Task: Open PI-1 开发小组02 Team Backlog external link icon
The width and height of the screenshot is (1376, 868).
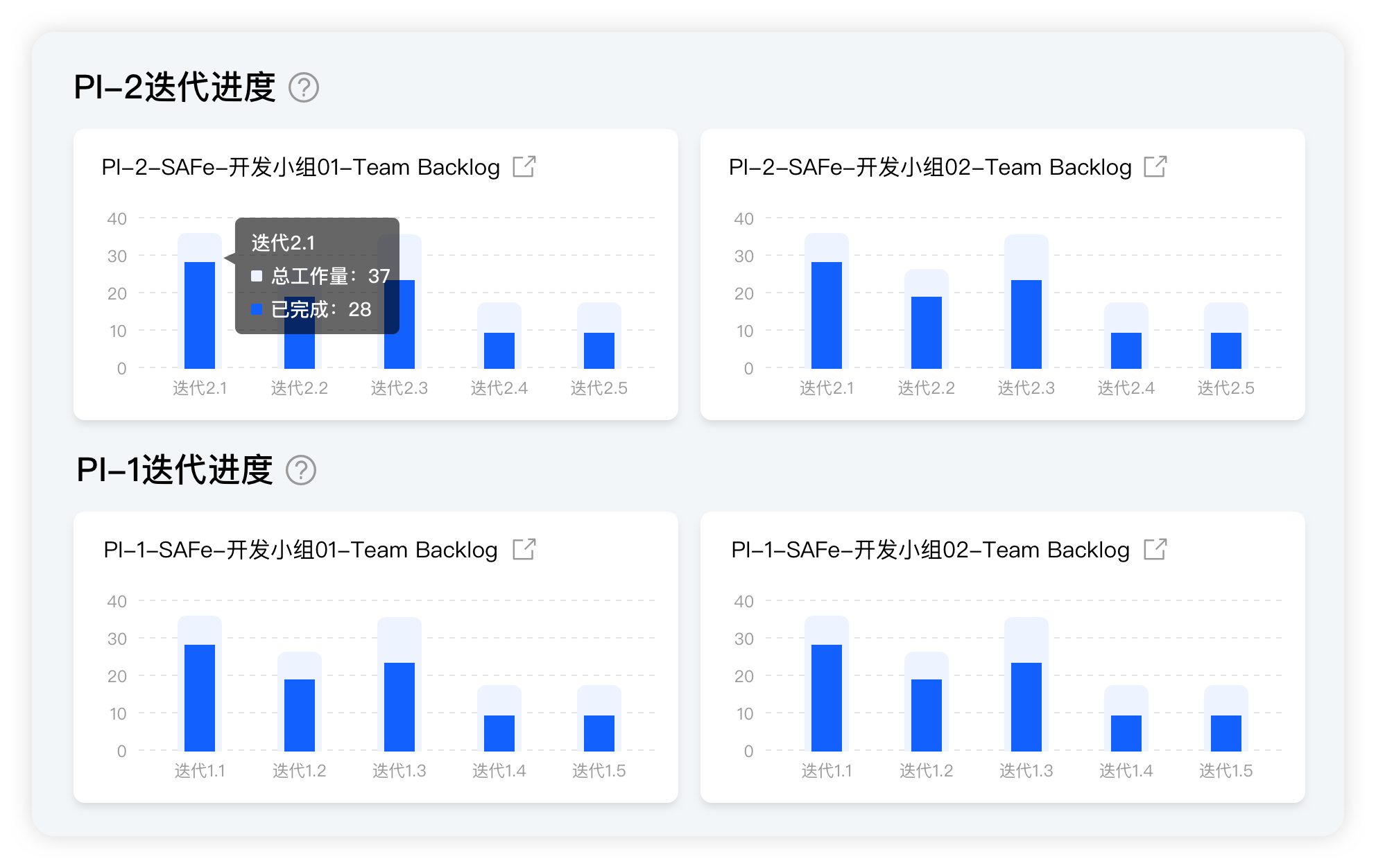Action: point(1155,549)
